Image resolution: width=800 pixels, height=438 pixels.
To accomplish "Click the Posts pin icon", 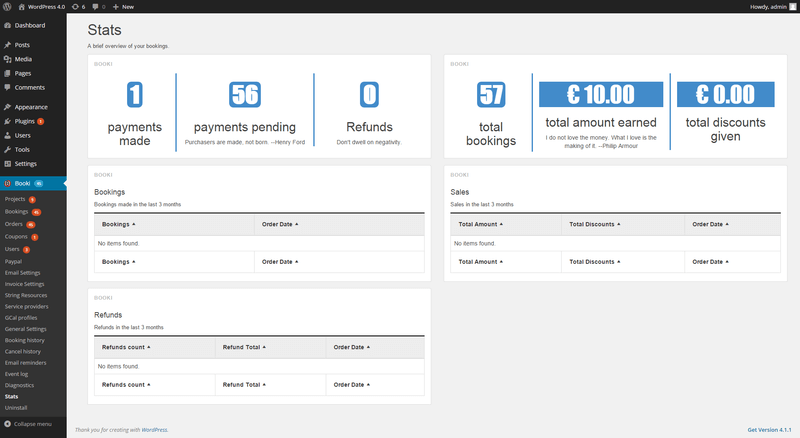I will tap(7, 45).
